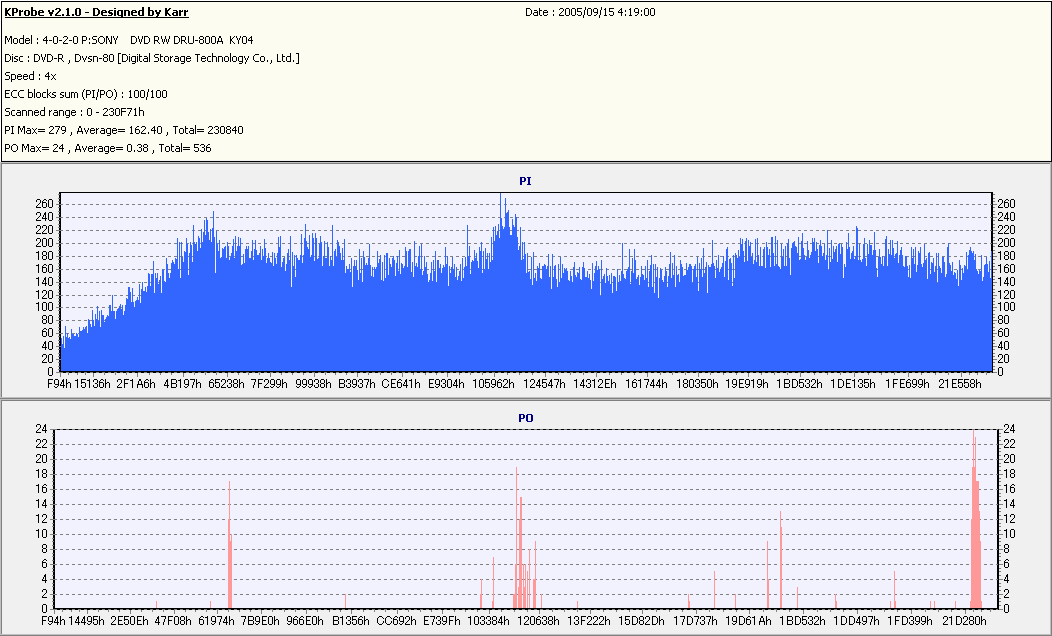This screenshot has height=636, width=1052.
Task: Click the Disc DVD-R Dvsn-80 line
Action: (x=152, y=58)
